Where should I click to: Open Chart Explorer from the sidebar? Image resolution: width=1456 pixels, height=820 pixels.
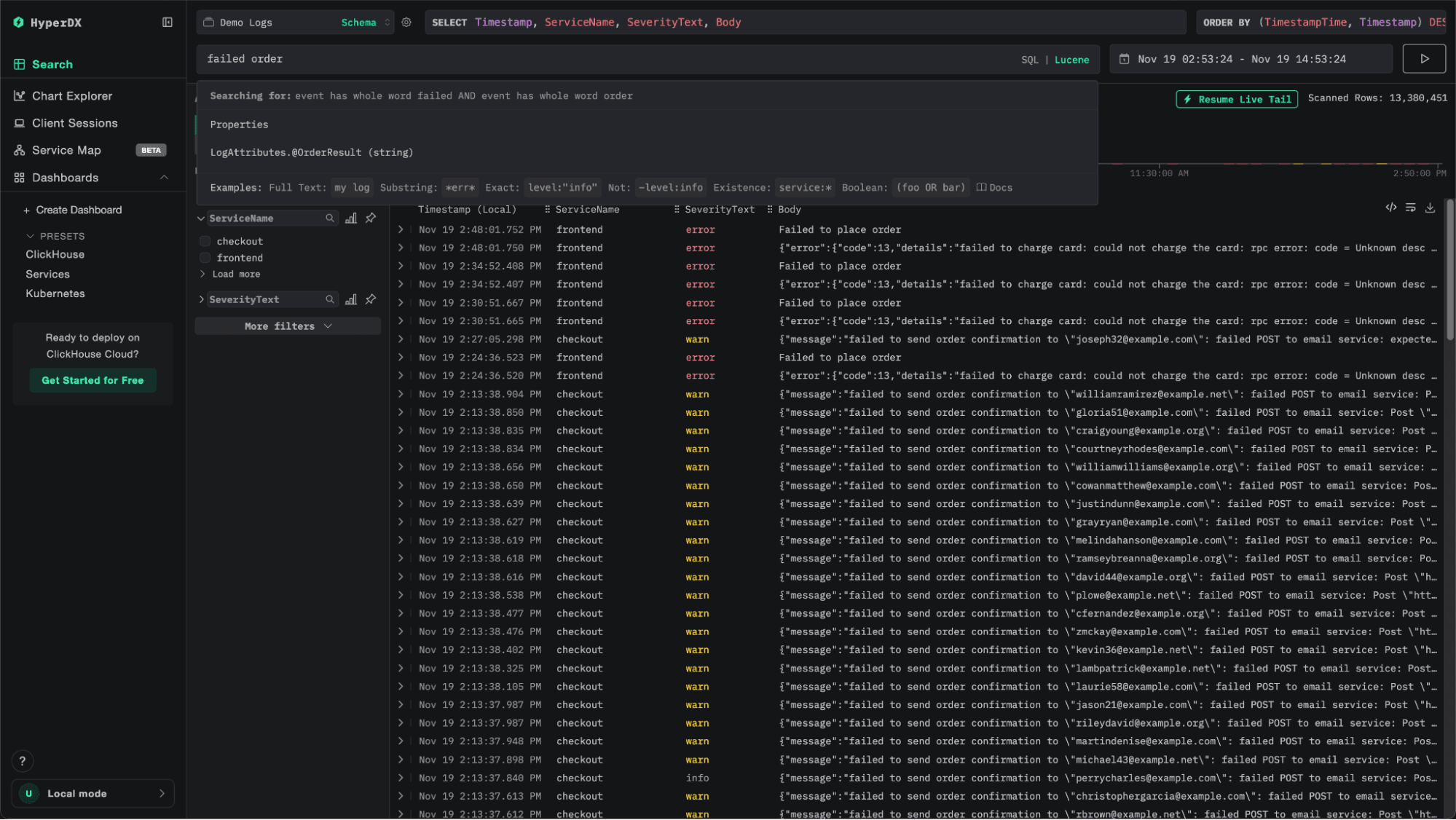(x=72, y=96)
